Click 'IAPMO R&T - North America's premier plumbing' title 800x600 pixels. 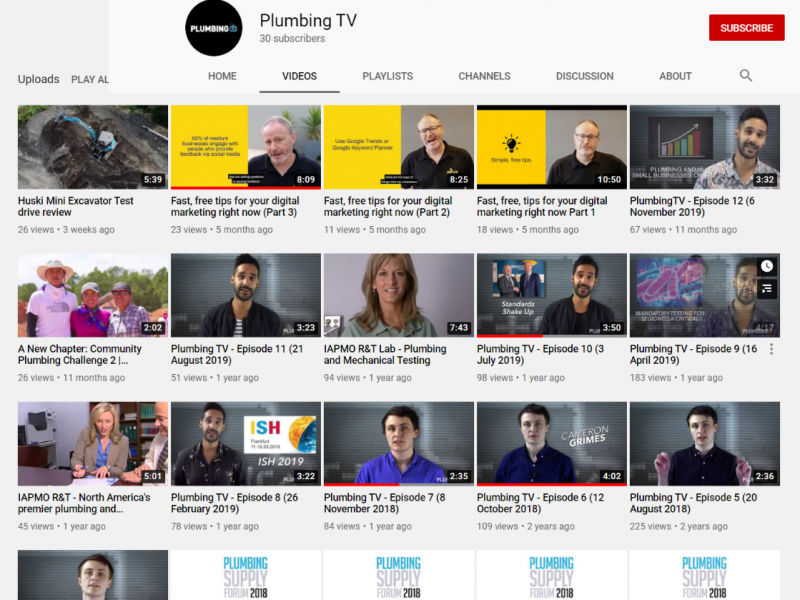[x=84, y=503]
